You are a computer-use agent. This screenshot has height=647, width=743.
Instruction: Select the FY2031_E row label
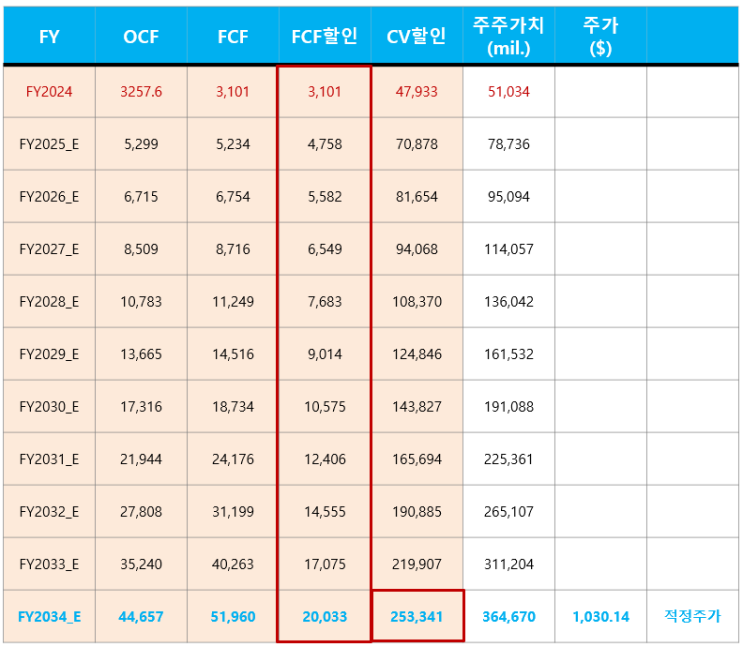coord(49,460)
